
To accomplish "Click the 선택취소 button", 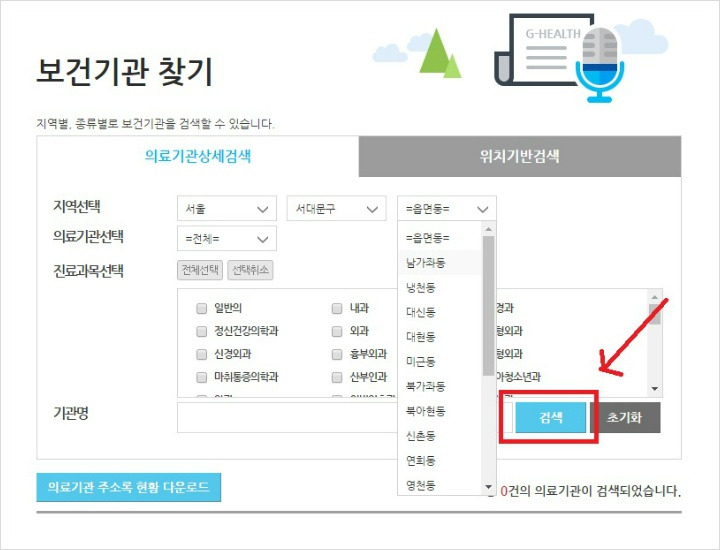I will point(250,270).
